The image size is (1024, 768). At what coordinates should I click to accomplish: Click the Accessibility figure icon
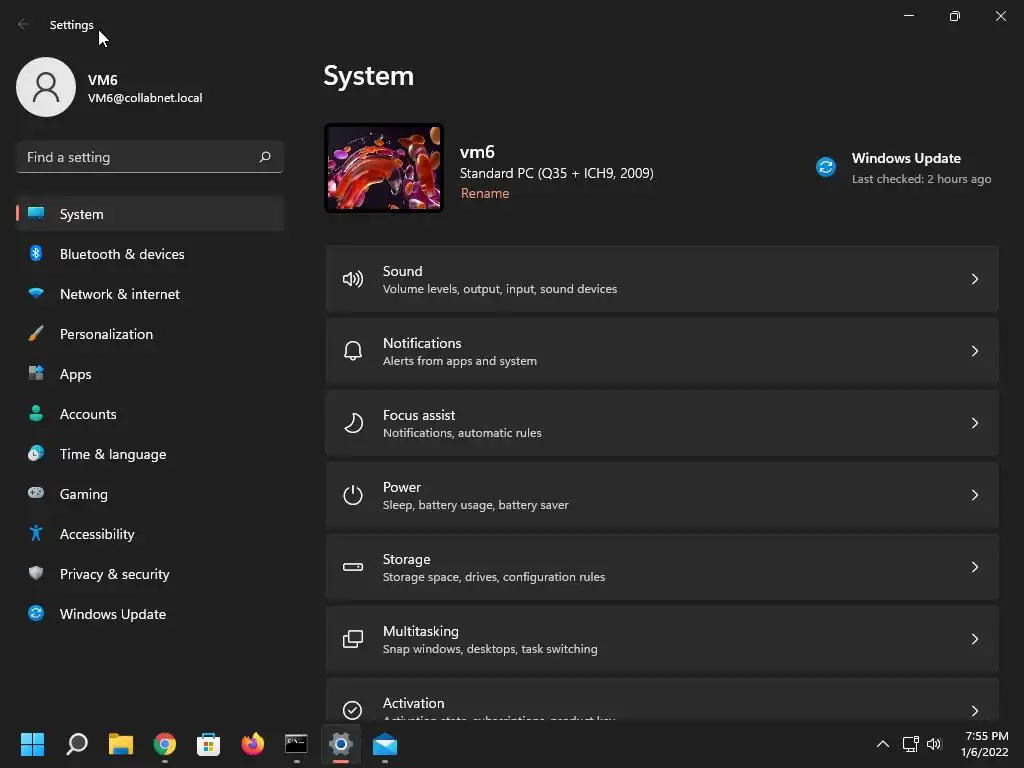coord(36,534)
